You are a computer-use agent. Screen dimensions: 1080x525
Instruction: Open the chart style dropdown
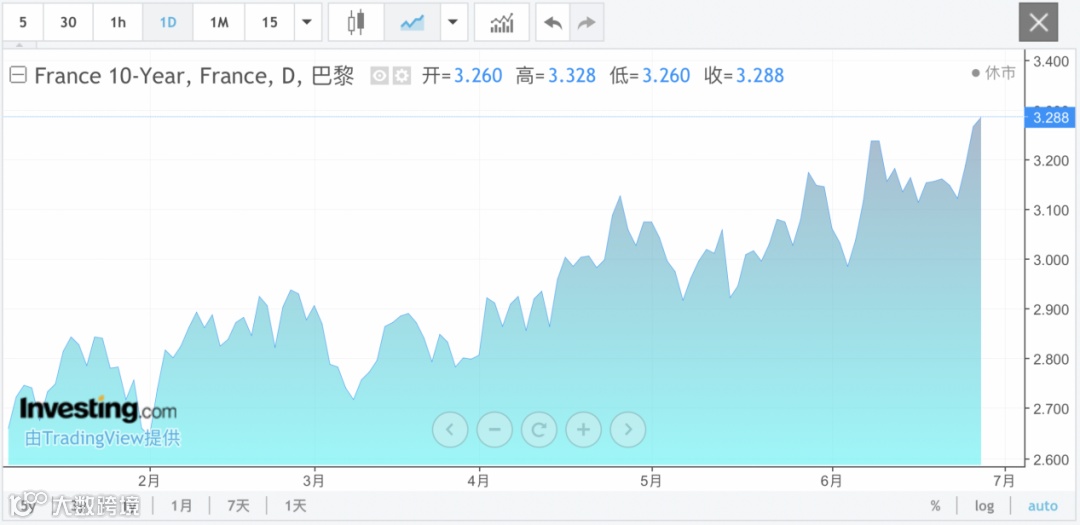(453, 22)
